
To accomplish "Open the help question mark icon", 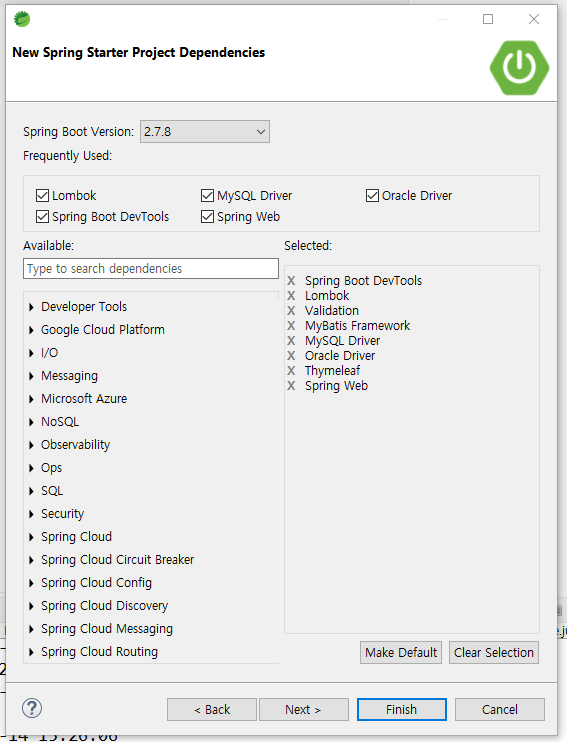I will pyautogui.click(x=32, y=708).
